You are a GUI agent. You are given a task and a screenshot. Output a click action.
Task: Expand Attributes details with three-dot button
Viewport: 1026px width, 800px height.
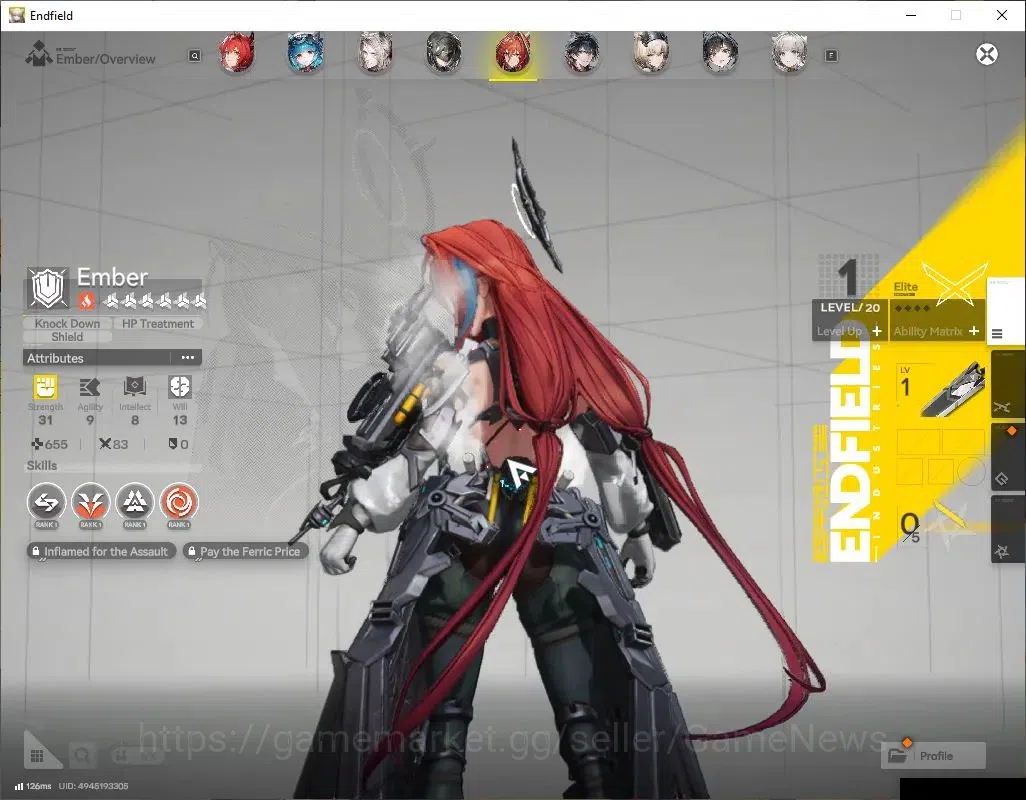pyautogui.click(x=188, y=358)
